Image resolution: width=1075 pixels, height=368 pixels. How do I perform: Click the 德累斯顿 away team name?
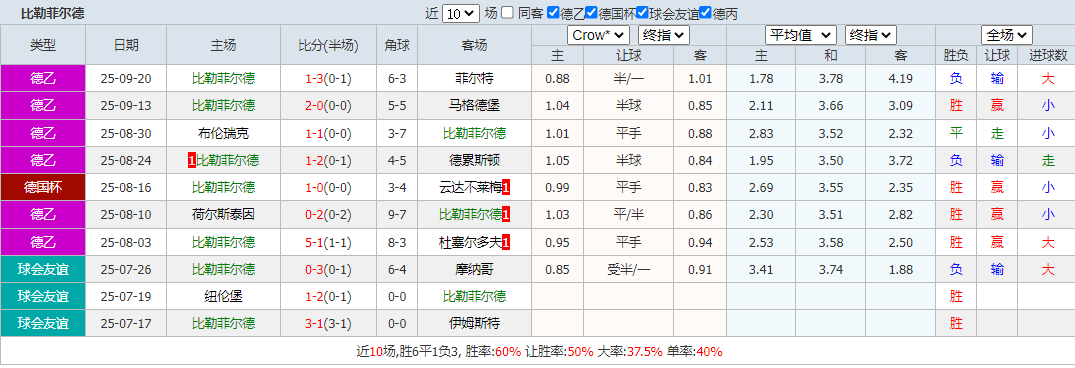tap(474, 160)
